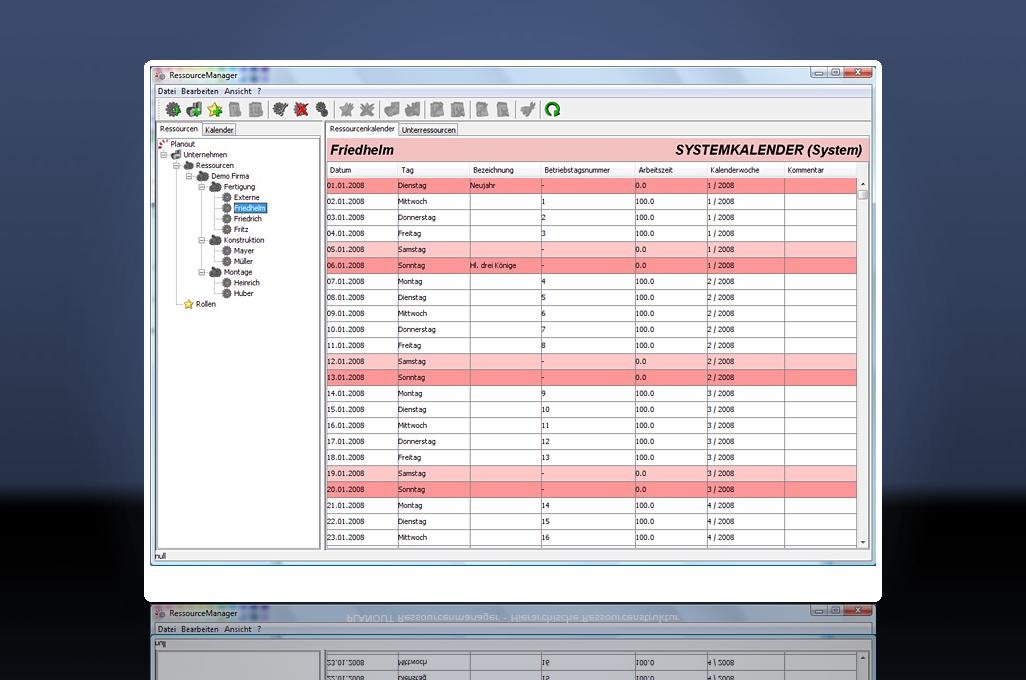Click the calendar scrollbar down arrow
The height and width of the screenshot is (680, 1026).
tap(862, 543)
